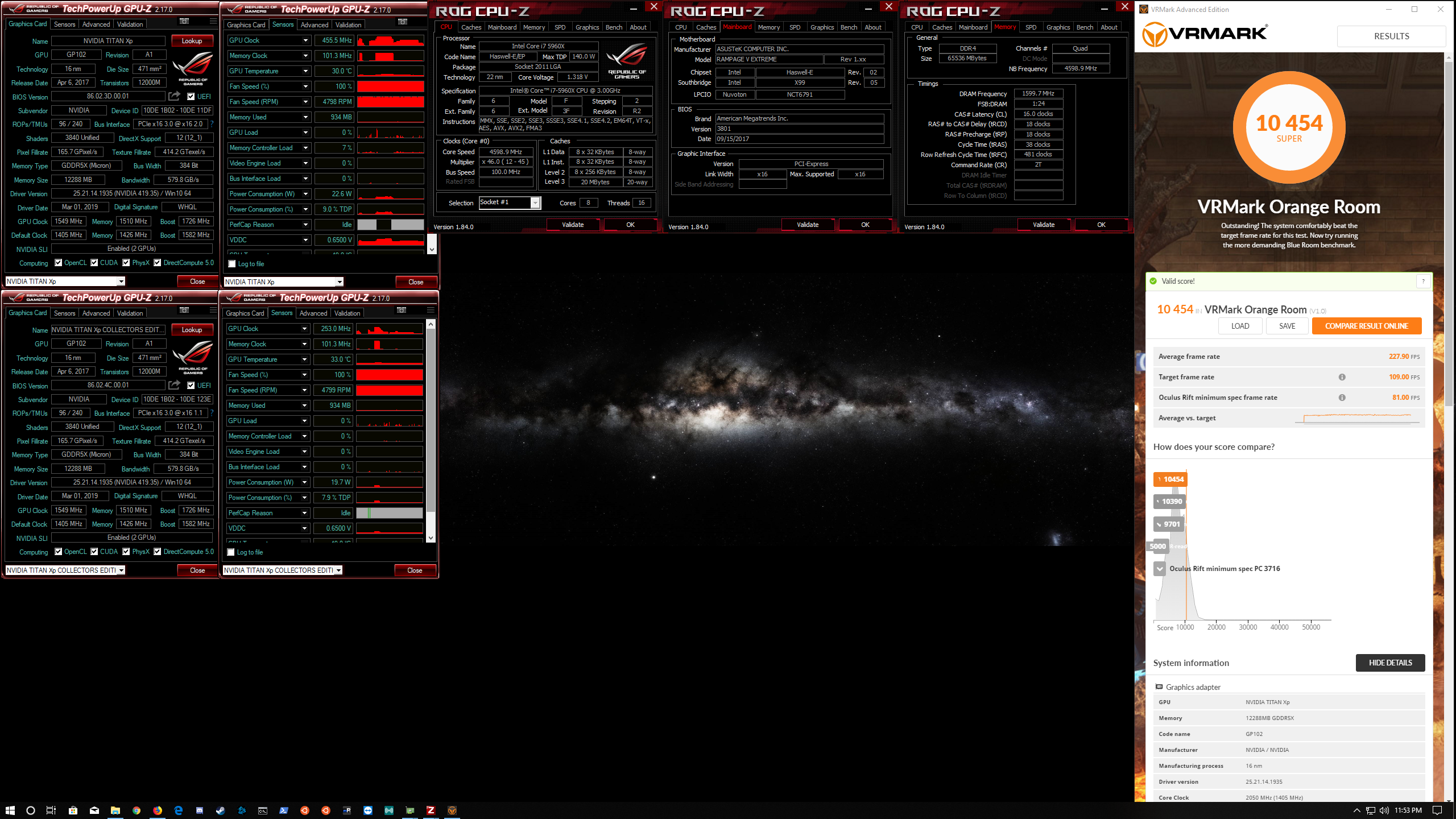Switch to Validation tab in Collectors Edition Graphics Card window
1456x819 pixels.
click(130, 313)
